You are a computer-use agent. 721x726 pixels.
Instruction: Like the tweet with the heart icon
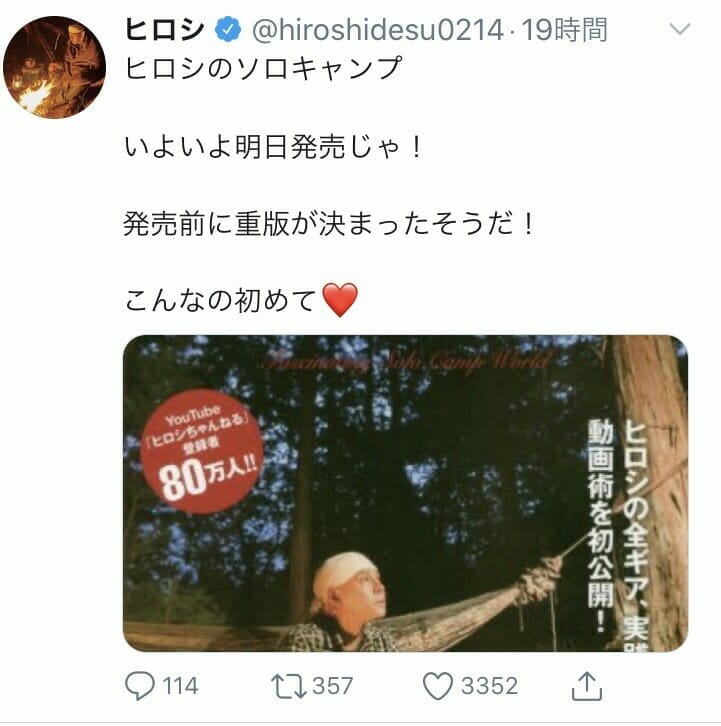point(438,686)
